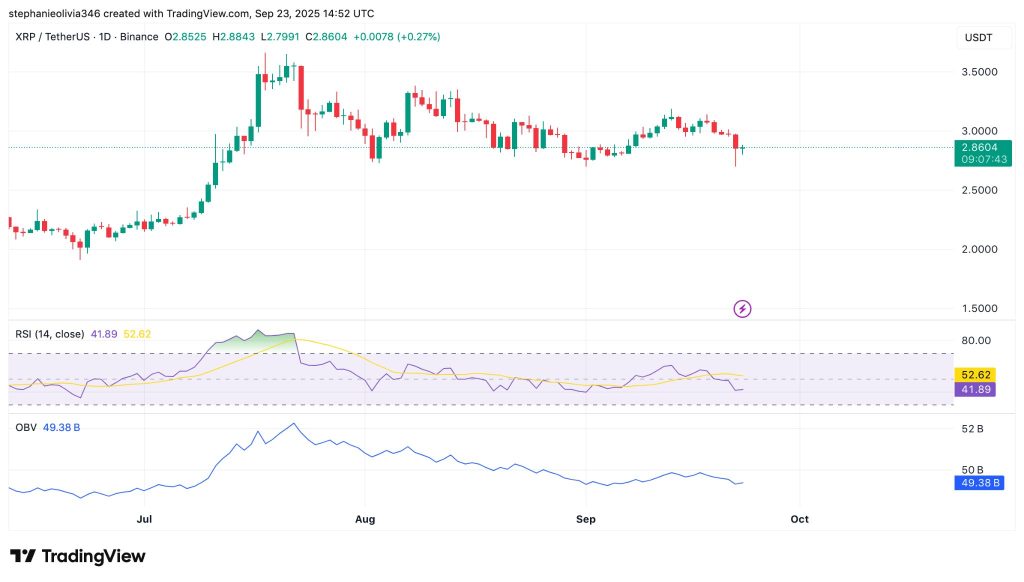Click the Jul label on the time axis
1024x582 pixels.
[143, 519]
